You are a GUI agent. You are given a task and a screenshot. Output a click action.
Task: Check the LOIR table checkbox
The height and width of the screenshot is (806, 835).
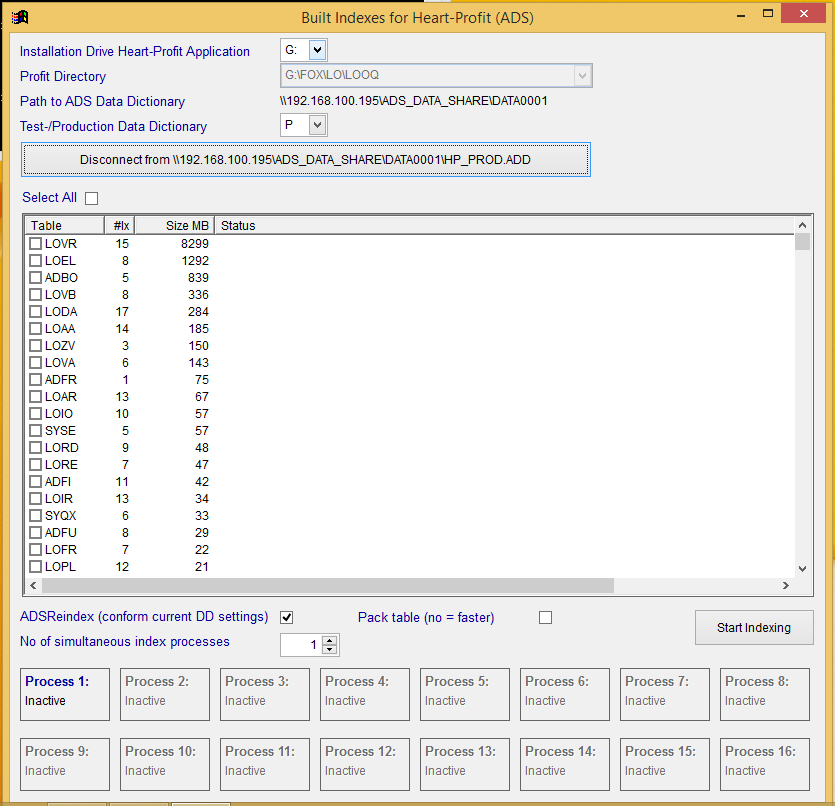click(x=36, y=499)
